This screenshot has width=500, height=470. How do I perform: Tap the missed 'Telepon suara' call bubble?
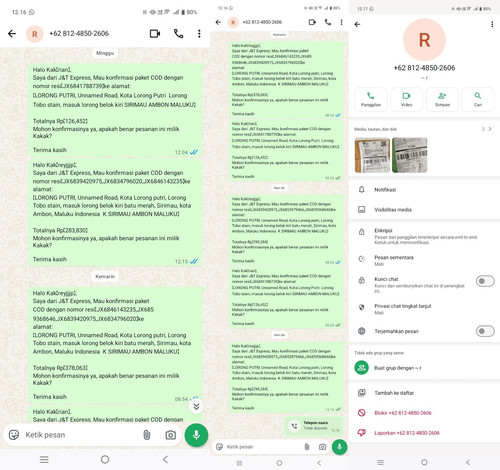pyautogui.click(x=313, y=426)
